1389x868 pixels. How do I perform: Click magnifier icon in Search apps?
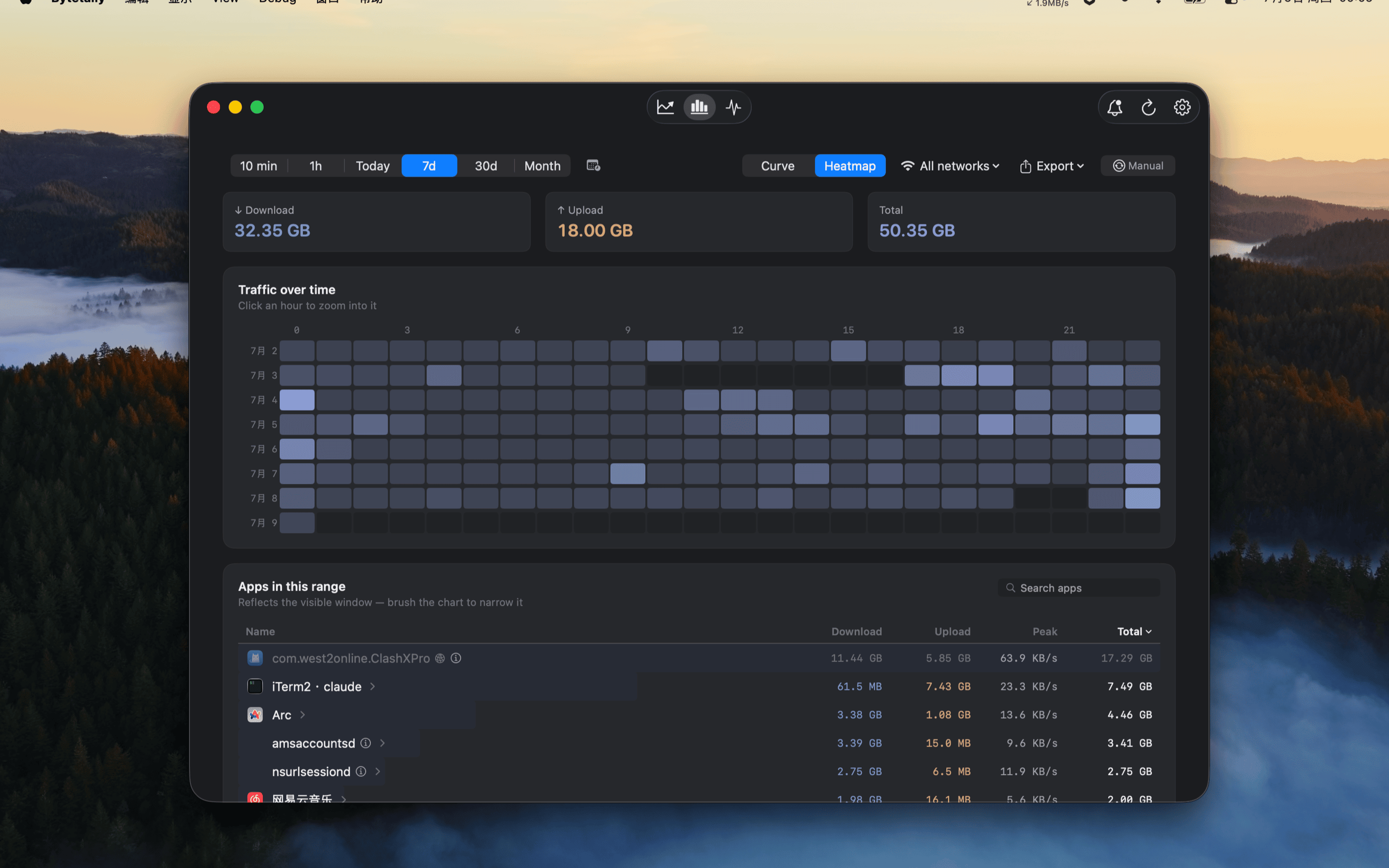pos(1010,587)
